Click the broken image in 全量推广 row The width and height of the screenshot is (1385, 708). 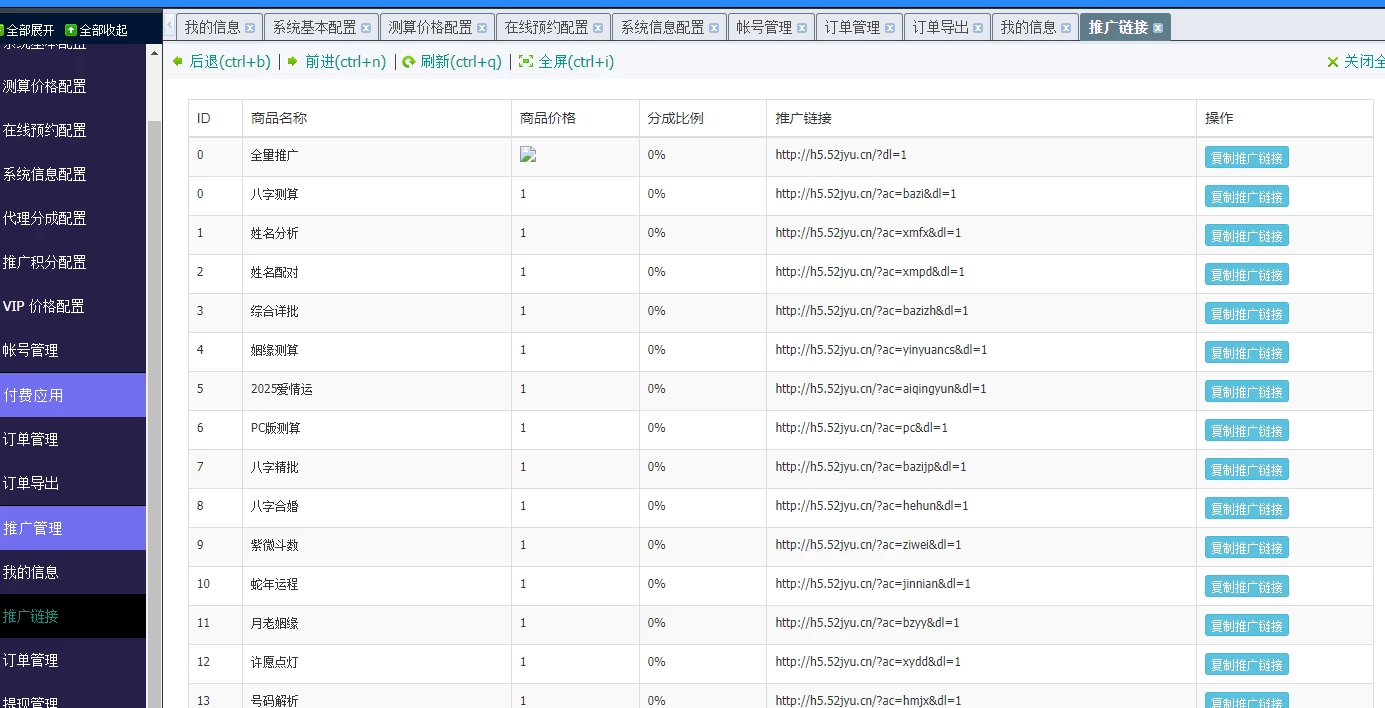528,155
